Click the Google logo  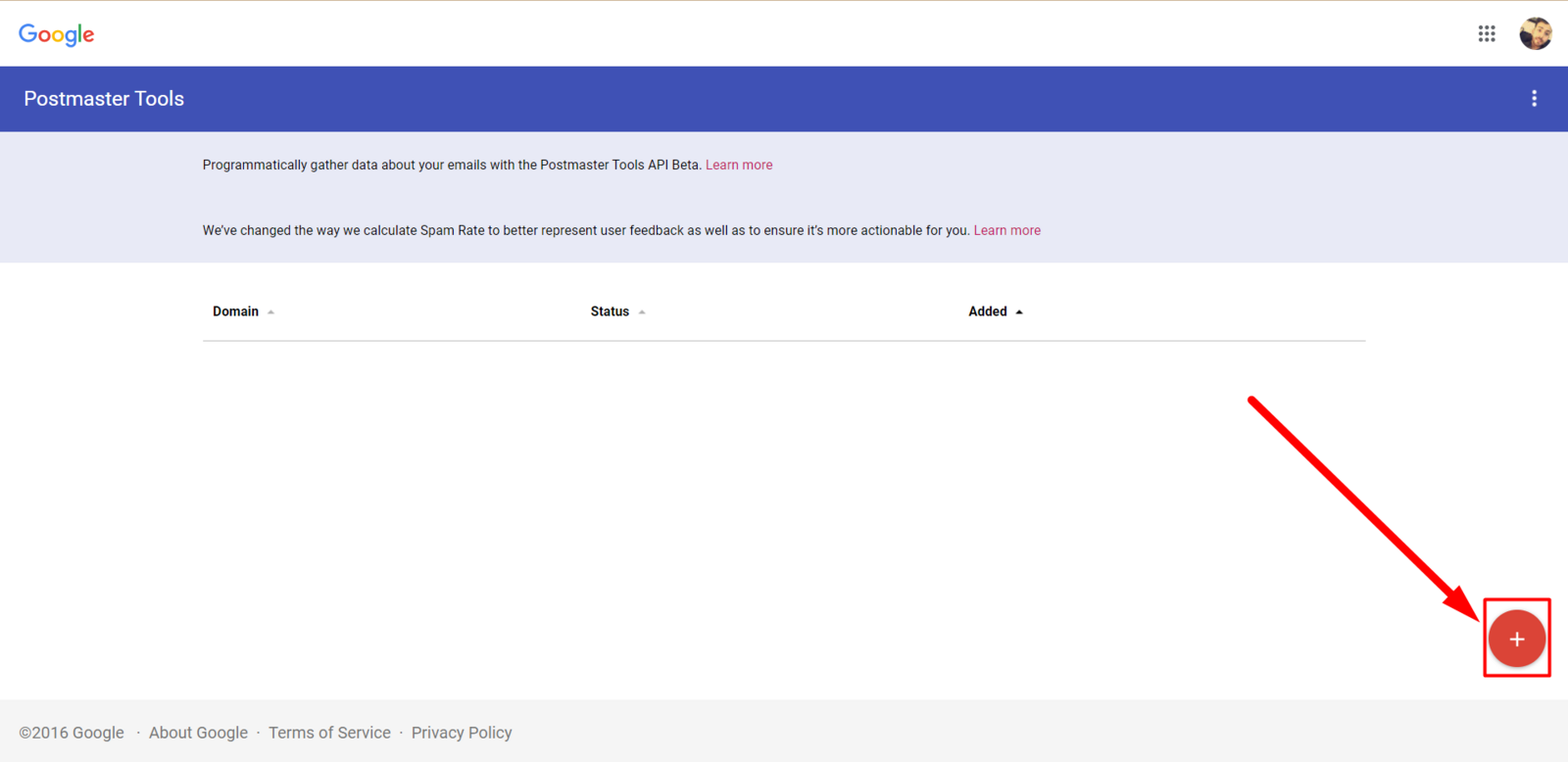(x=57, y=34)
